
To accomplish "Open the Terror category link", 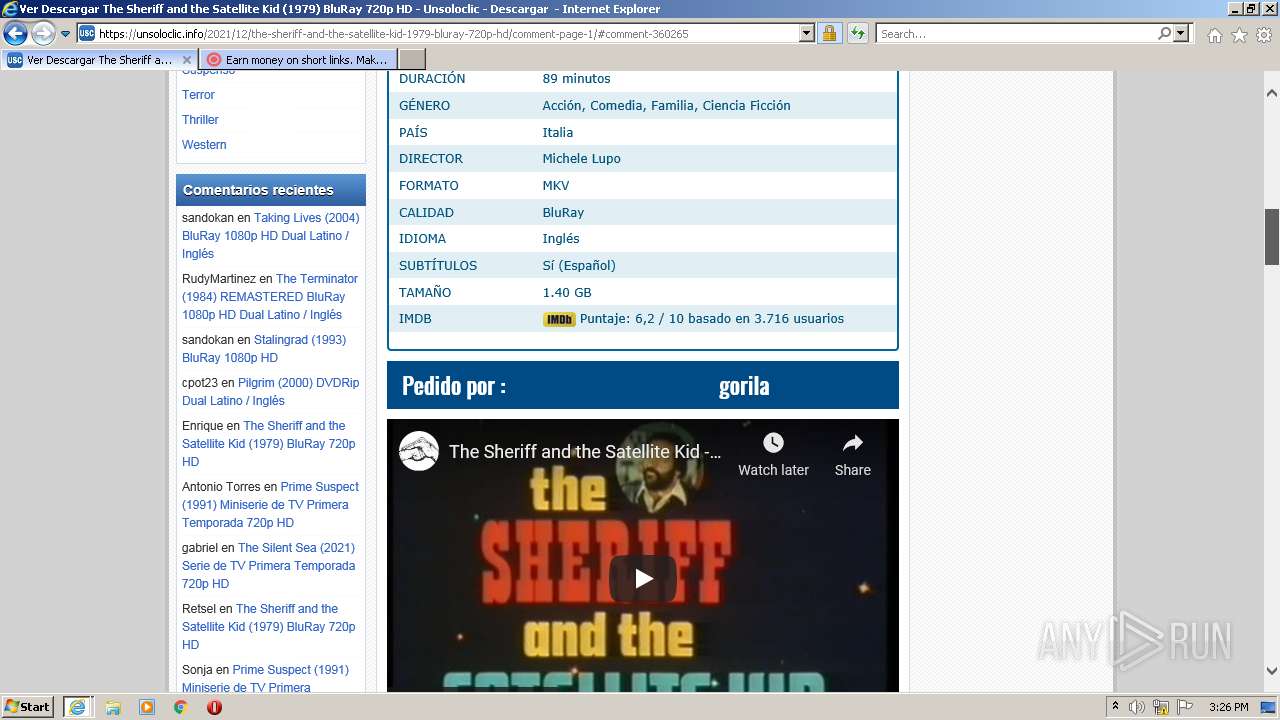I will [x=198, y=95].
